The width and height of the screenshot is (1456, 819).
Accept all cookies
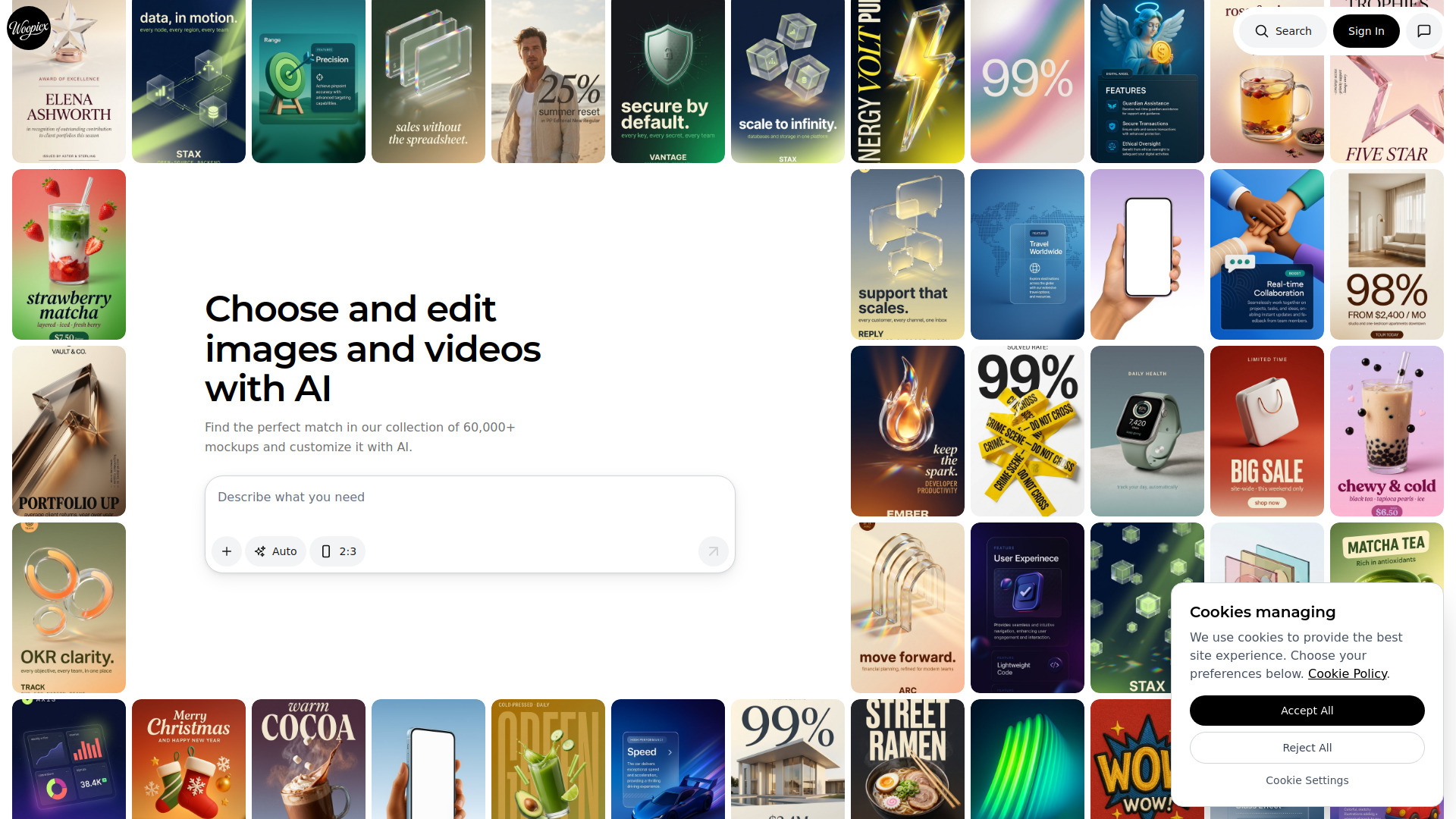point(1307,711)
